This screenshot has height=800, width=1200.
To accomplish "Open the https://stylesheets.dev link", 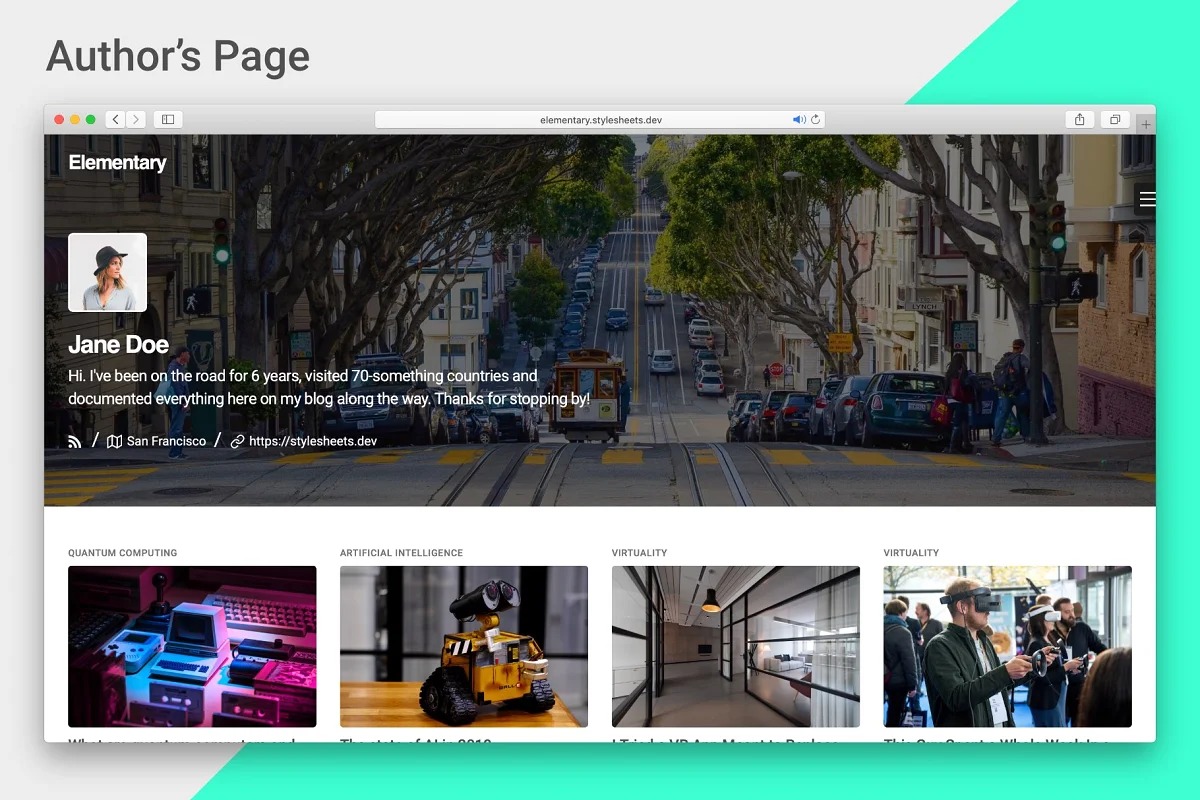I will coord(312,441).
